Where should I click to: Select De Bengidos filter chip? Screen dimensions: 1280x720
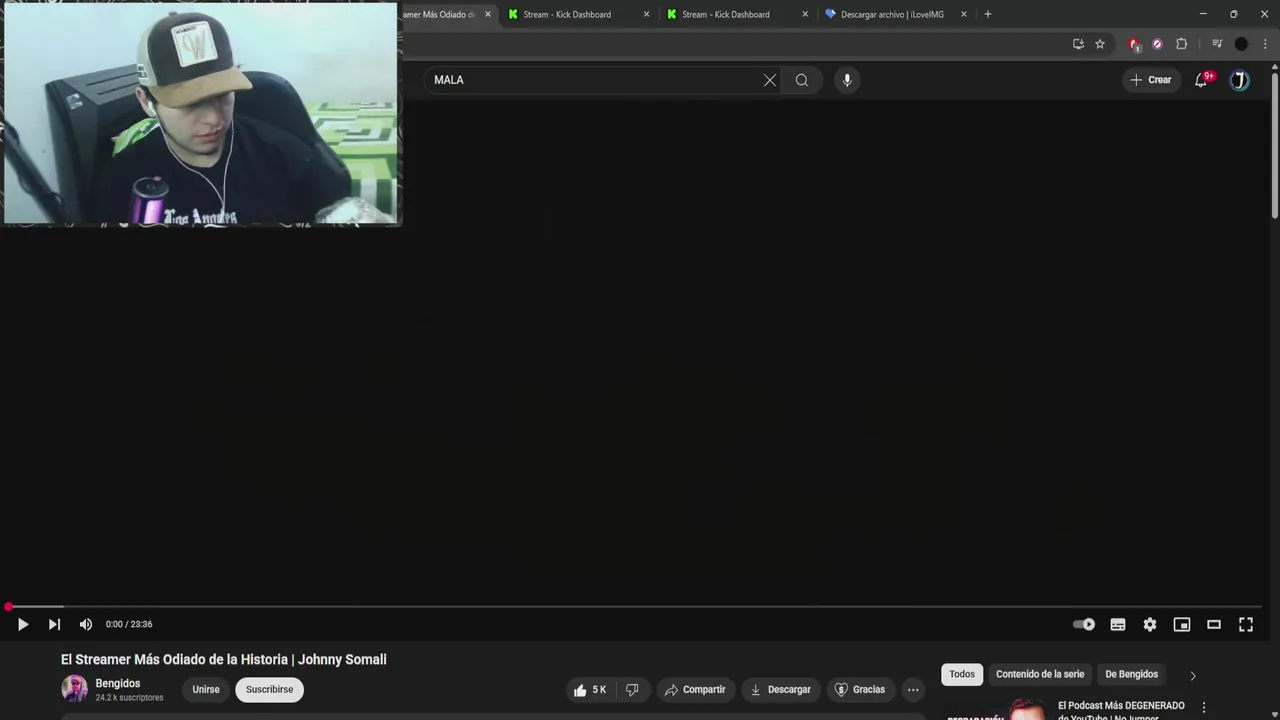(1131, 674)
